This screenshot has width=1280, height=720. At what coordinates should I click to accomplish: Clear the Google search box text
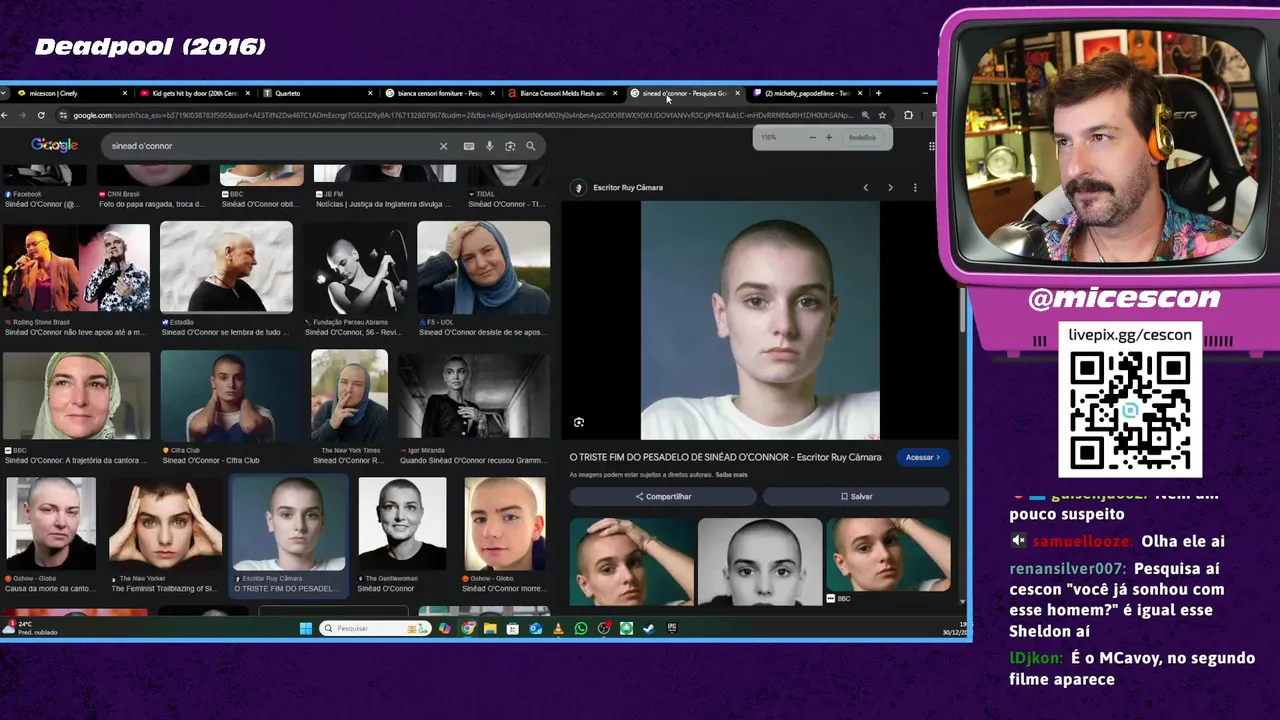443,146
